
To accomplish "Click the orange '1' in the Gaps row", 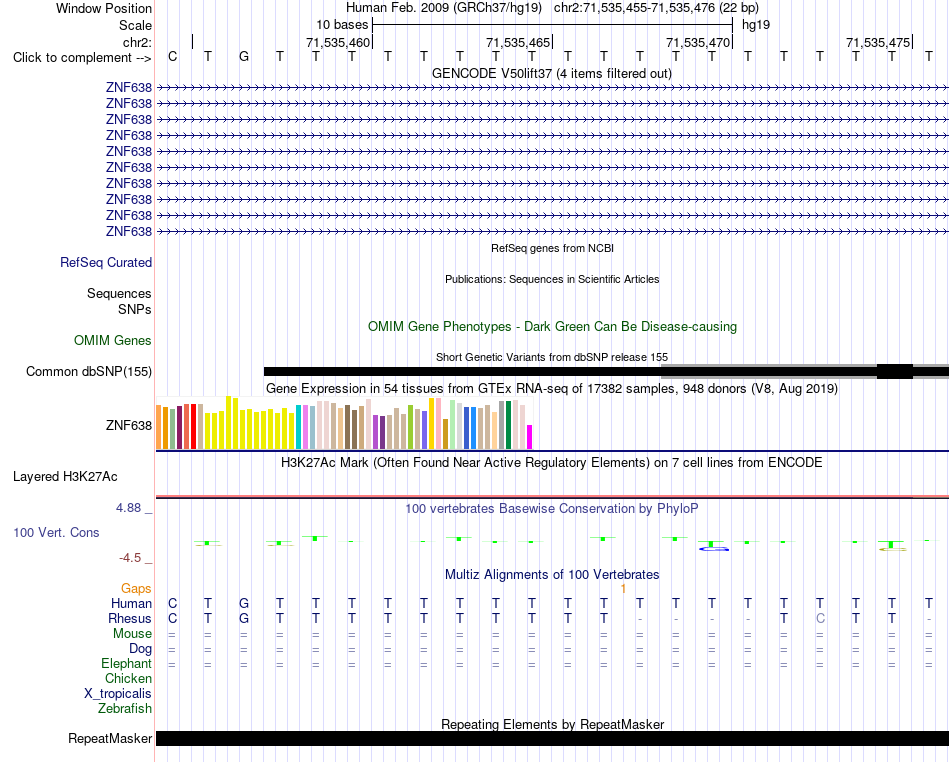I will point(623,588).
